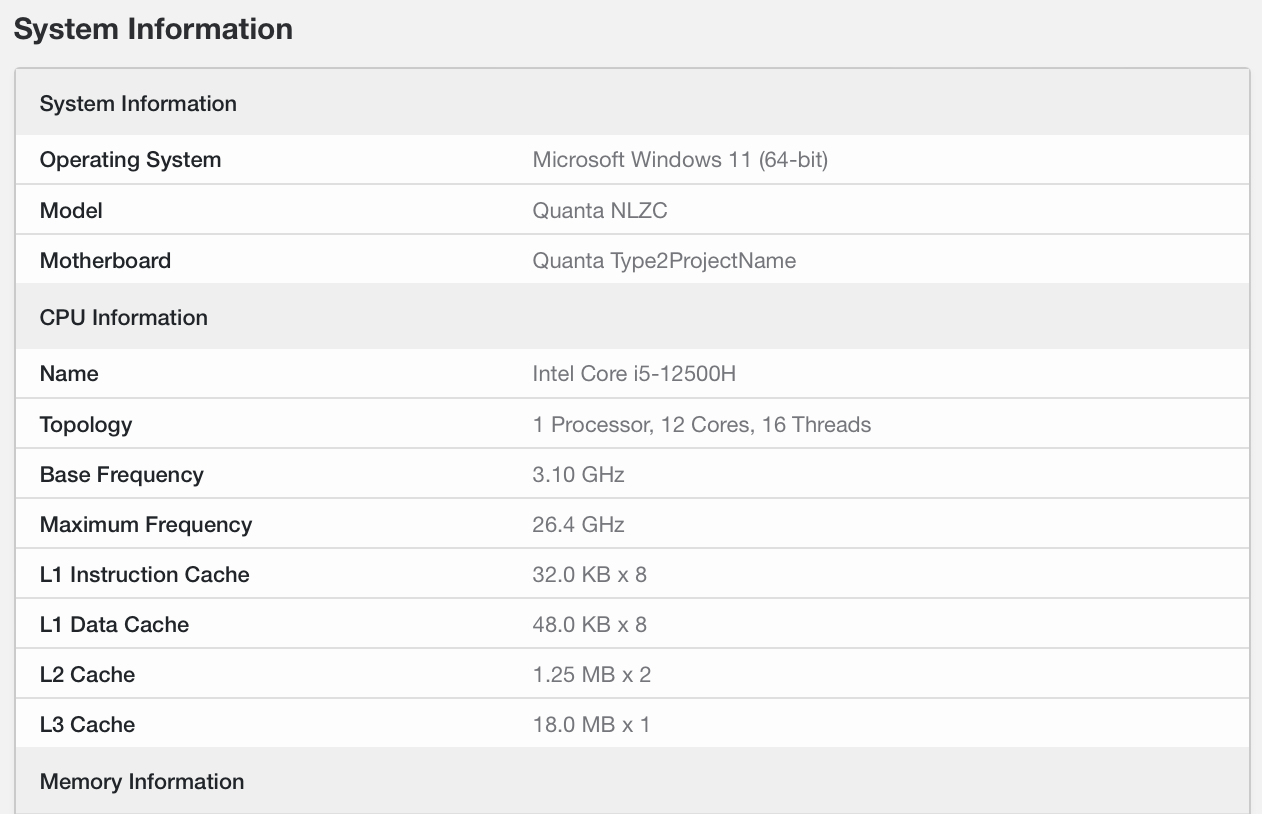Click the L2 Cache label
This screenshot has height=814, width=1262.
tap(87, 674)
